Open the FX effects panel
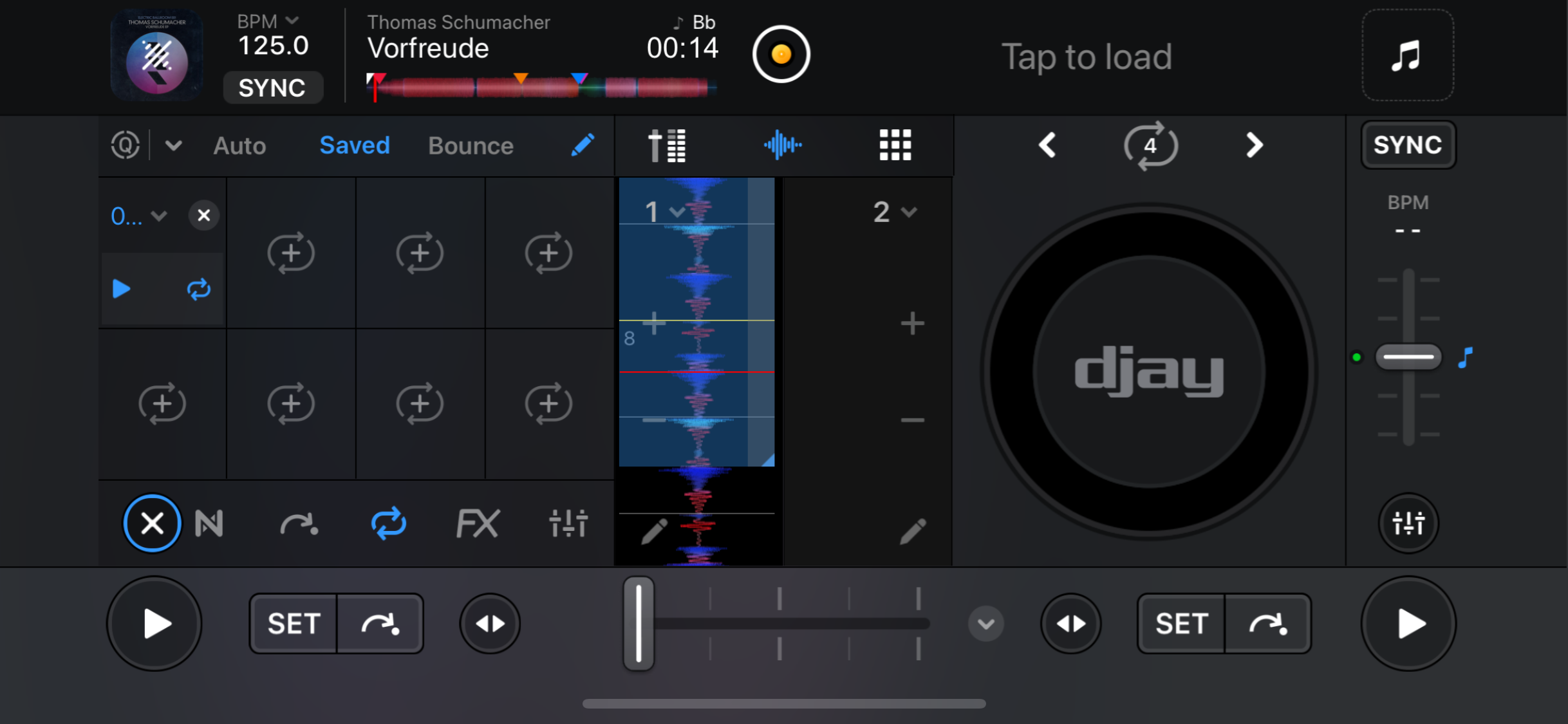The image size is (1568, 724). (x=477, y=523)
